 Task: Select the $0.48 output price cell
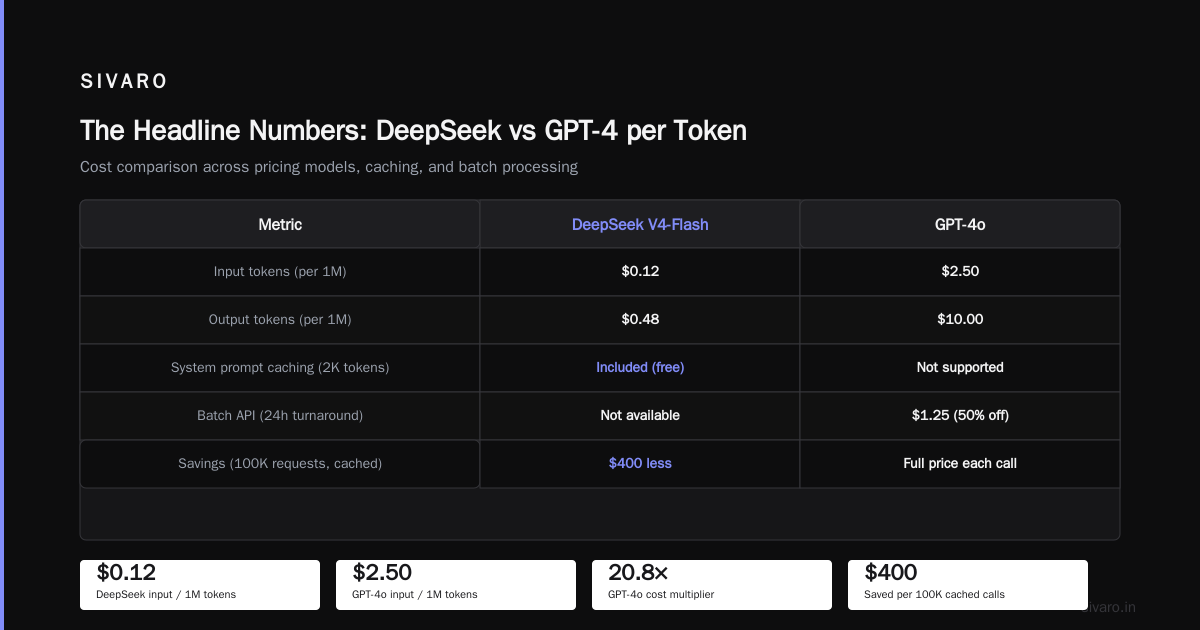click(640, 319)
